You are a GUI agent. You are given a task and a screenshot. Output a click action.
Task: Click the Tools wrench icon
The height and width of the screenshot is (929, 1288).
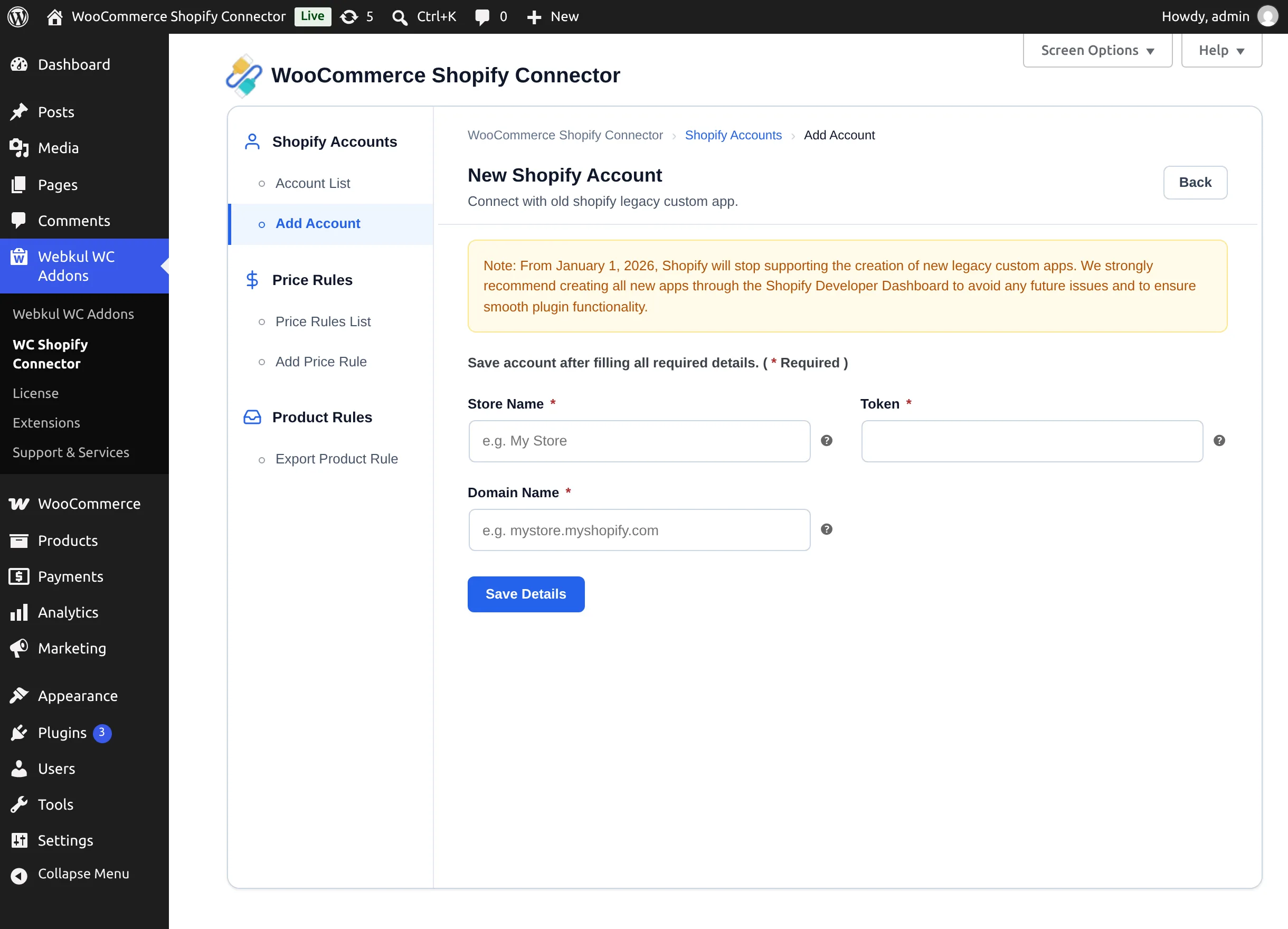19,804
